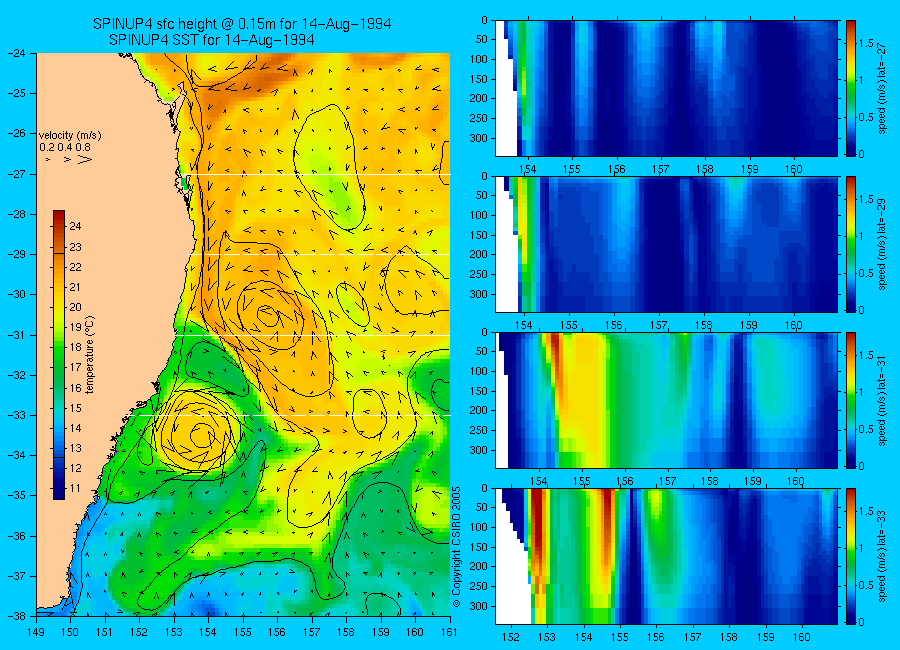Click the warm eddy center near latitude -33.5
900x650 pixels.
tap(201, 435)
